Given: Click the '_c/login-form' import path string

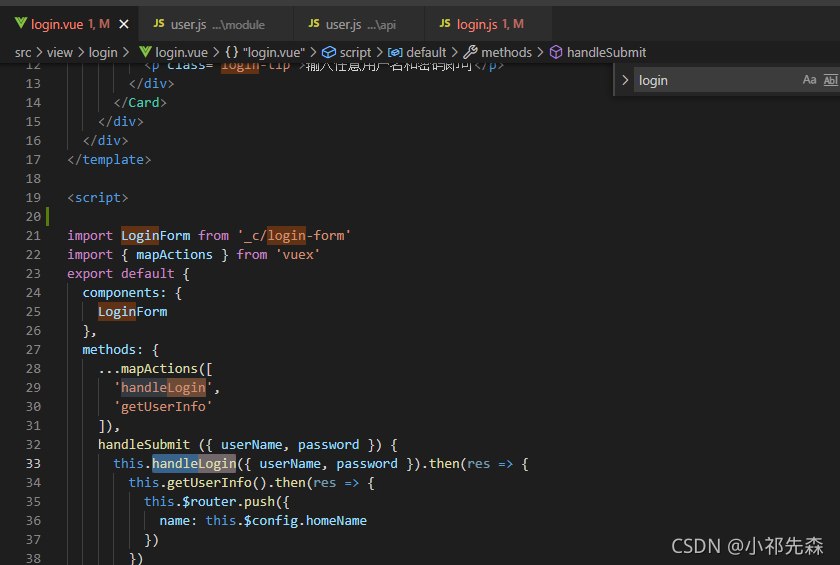Looking at the screenshot, I should 294,236.
